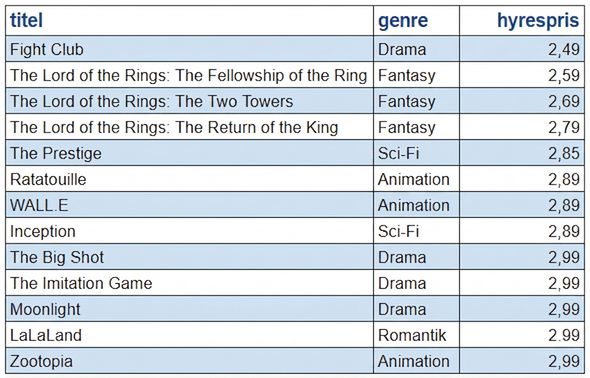Select the Fight Club title cell

[189, 49]
